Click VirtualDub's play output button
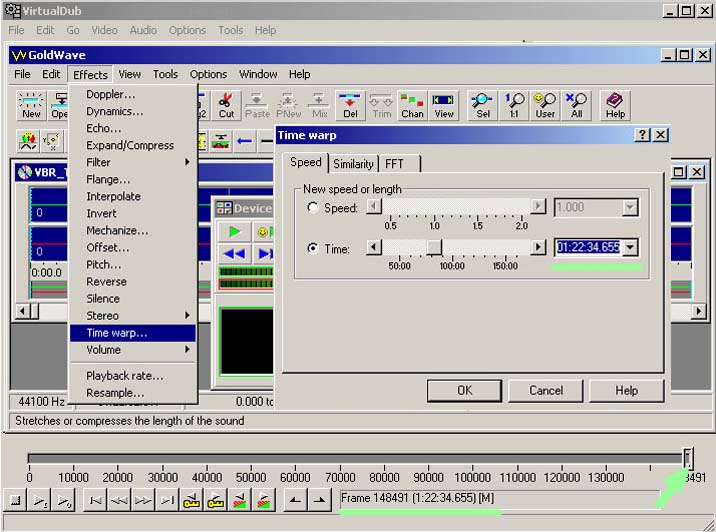The image size is (716, 532). point(63,500)
